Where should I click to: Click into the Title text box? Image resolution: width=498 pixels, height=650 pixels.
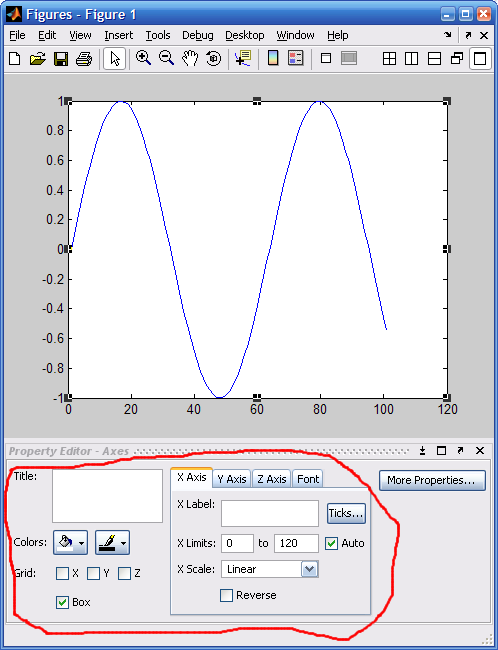coord(107,496)
